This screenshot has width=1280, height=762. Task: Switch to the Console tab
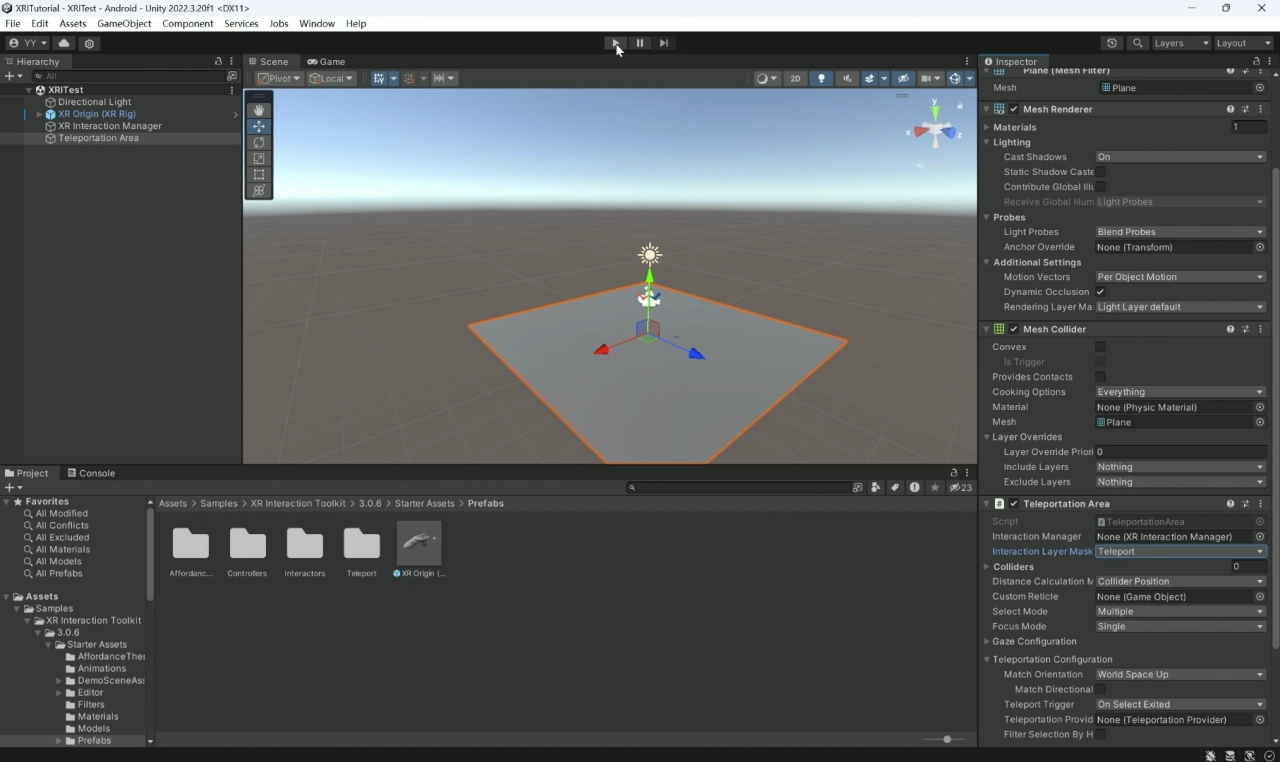90,473
